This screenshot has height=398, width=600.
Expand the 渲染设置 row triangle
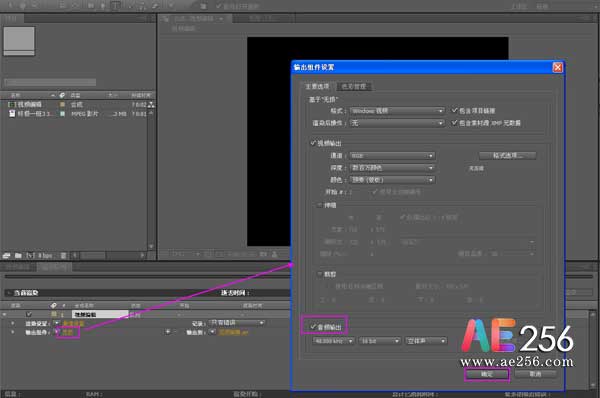[13, 323]
